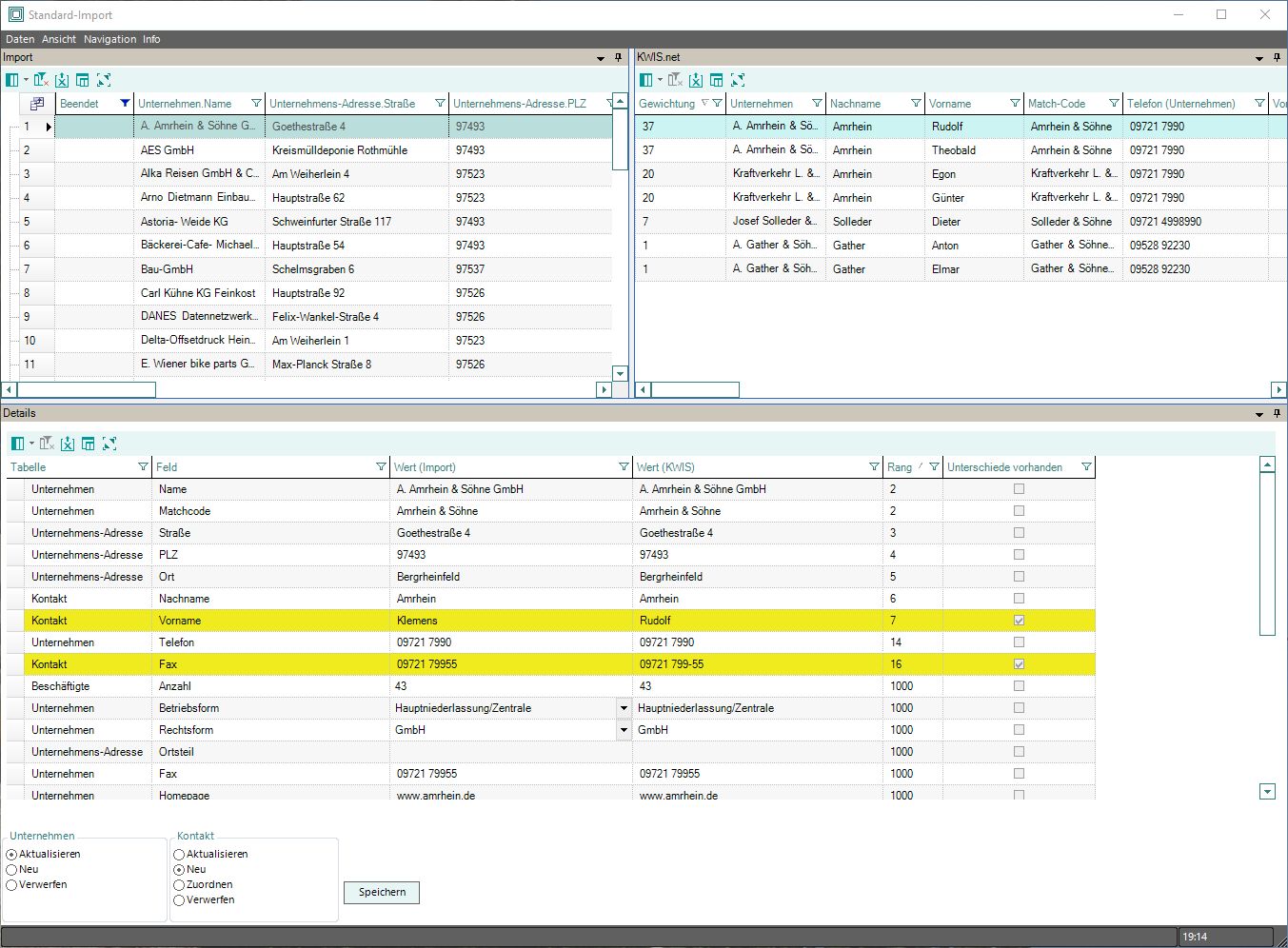
Task: Select Unternehmen 'Verwerfen' radio button
Action: 11,885
